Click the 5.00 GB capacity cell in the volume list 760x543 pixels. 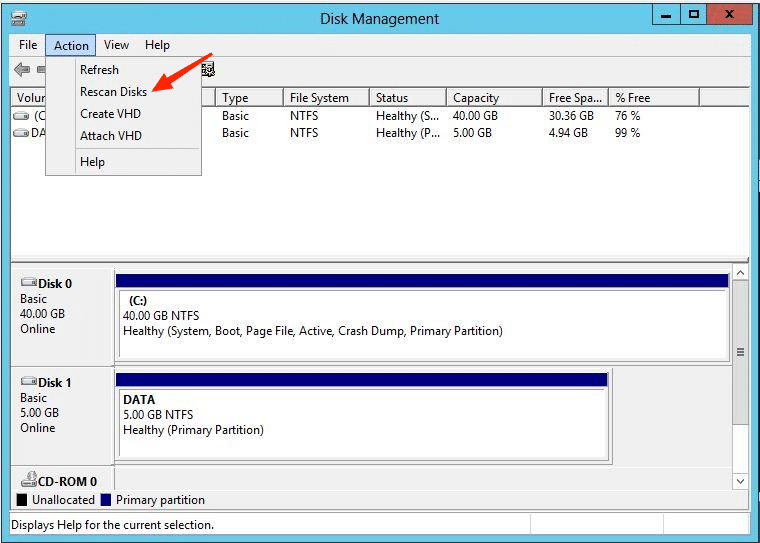coord(472,133)
